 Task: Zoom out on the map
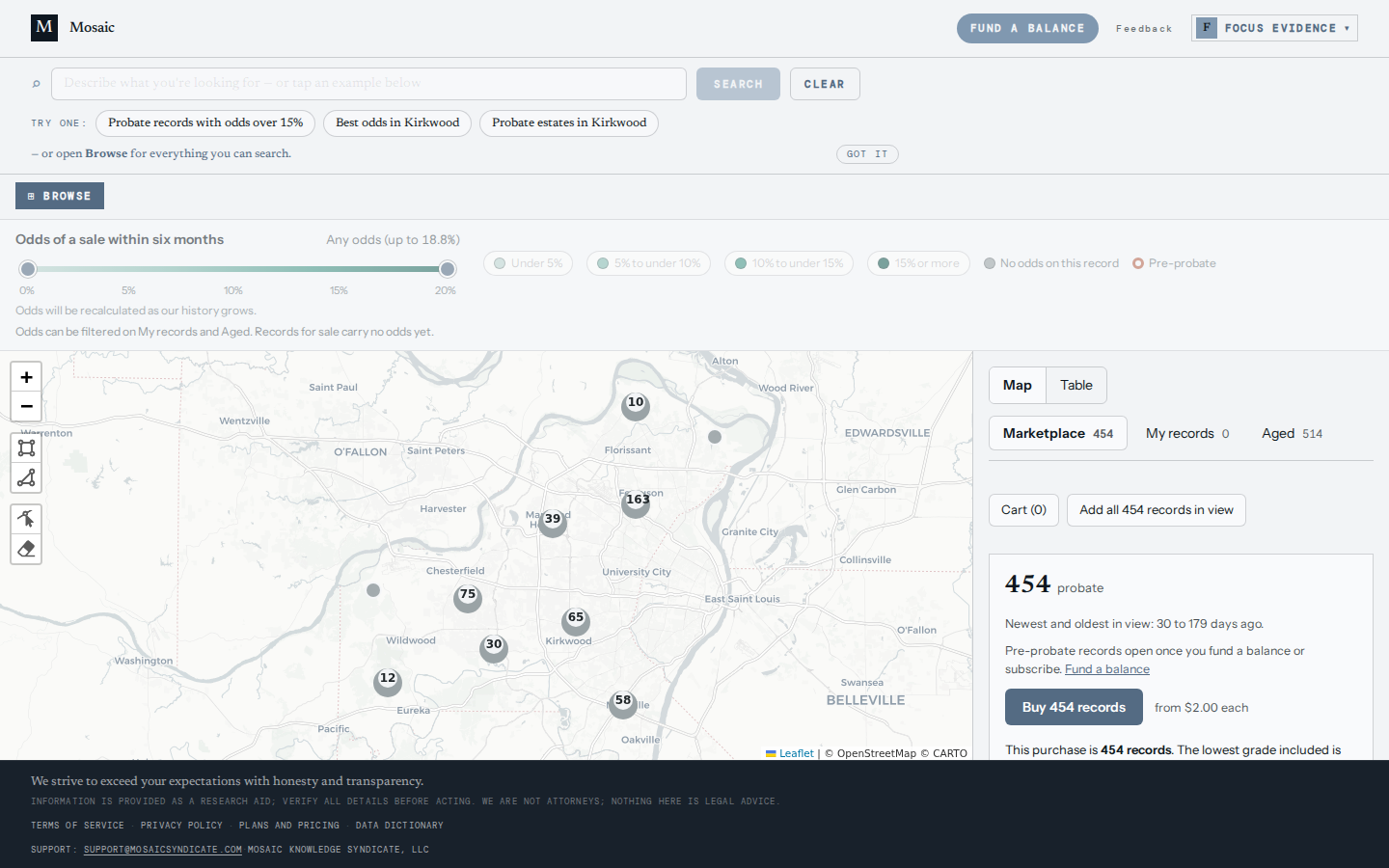(x=26, y=406)
